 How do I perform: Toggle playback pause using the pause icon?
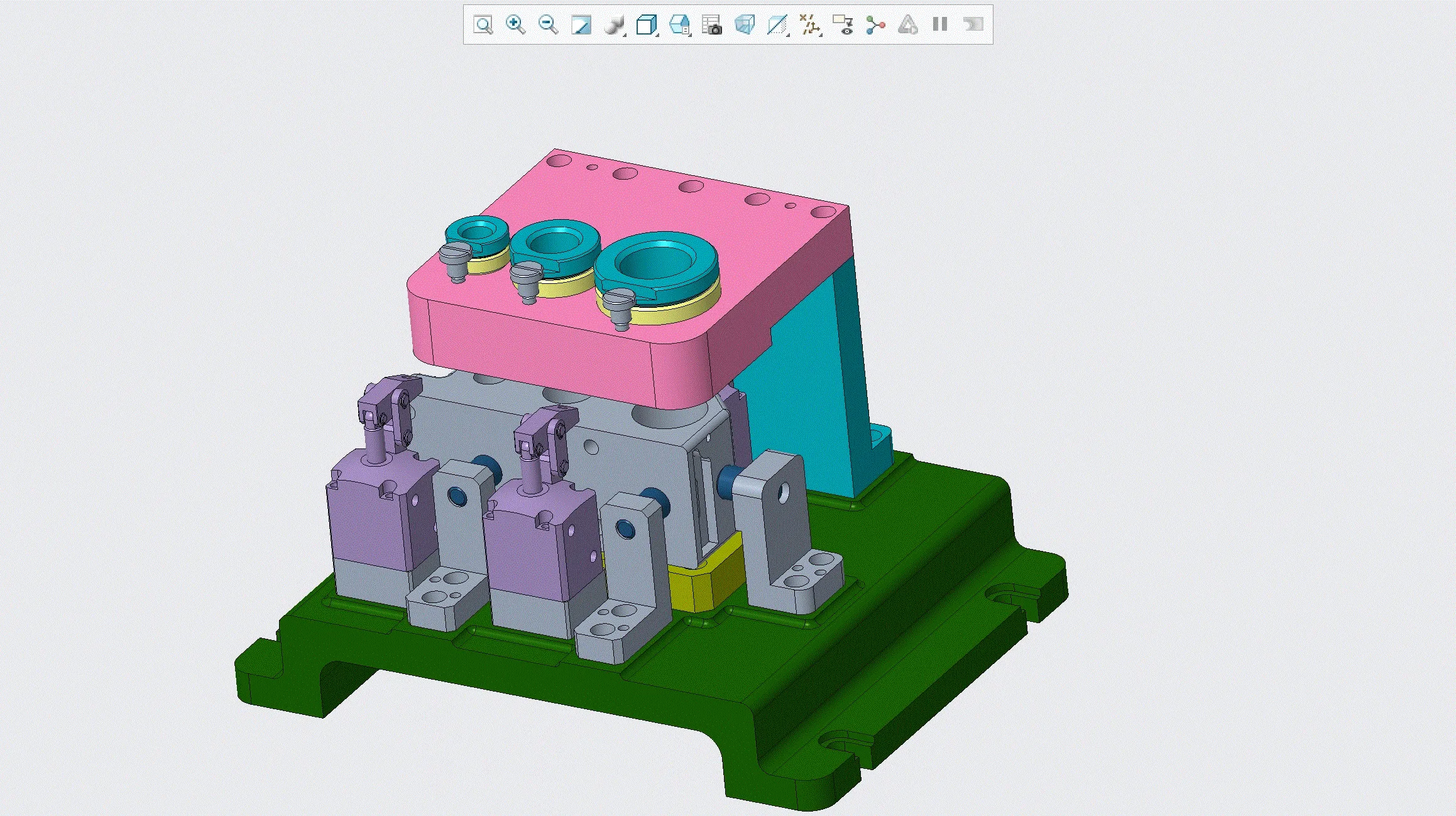coord(941,25)
